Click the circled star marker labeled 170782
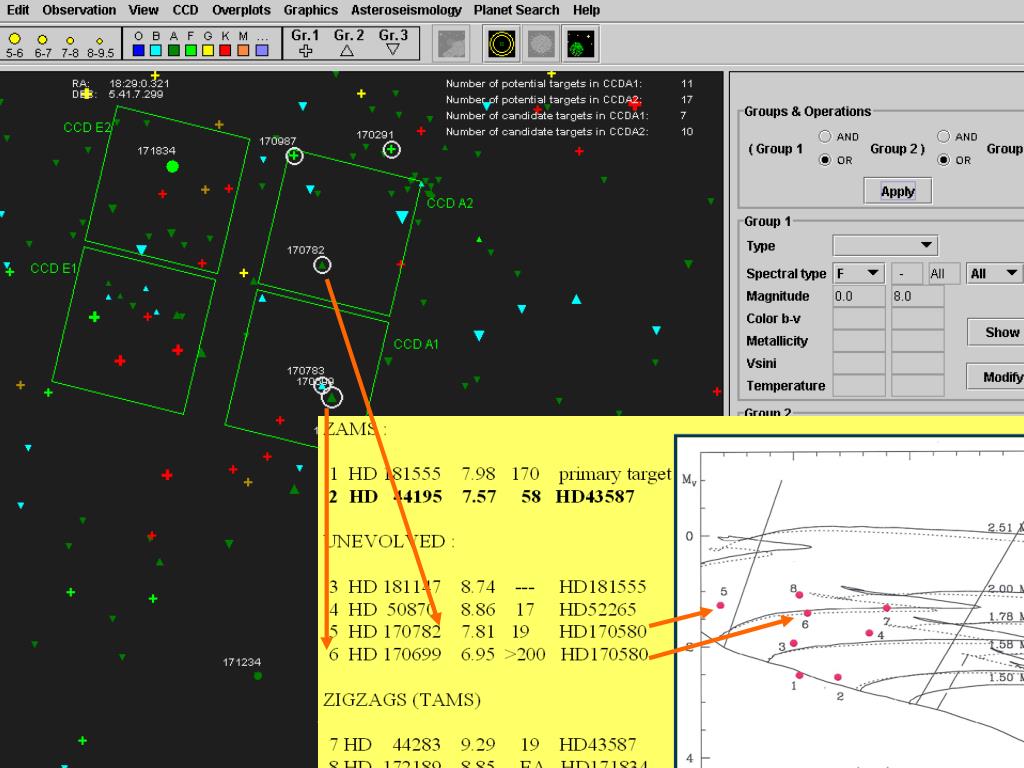Image resolution: width=1024 pixels, height=768 pixels. click(322, 265)
